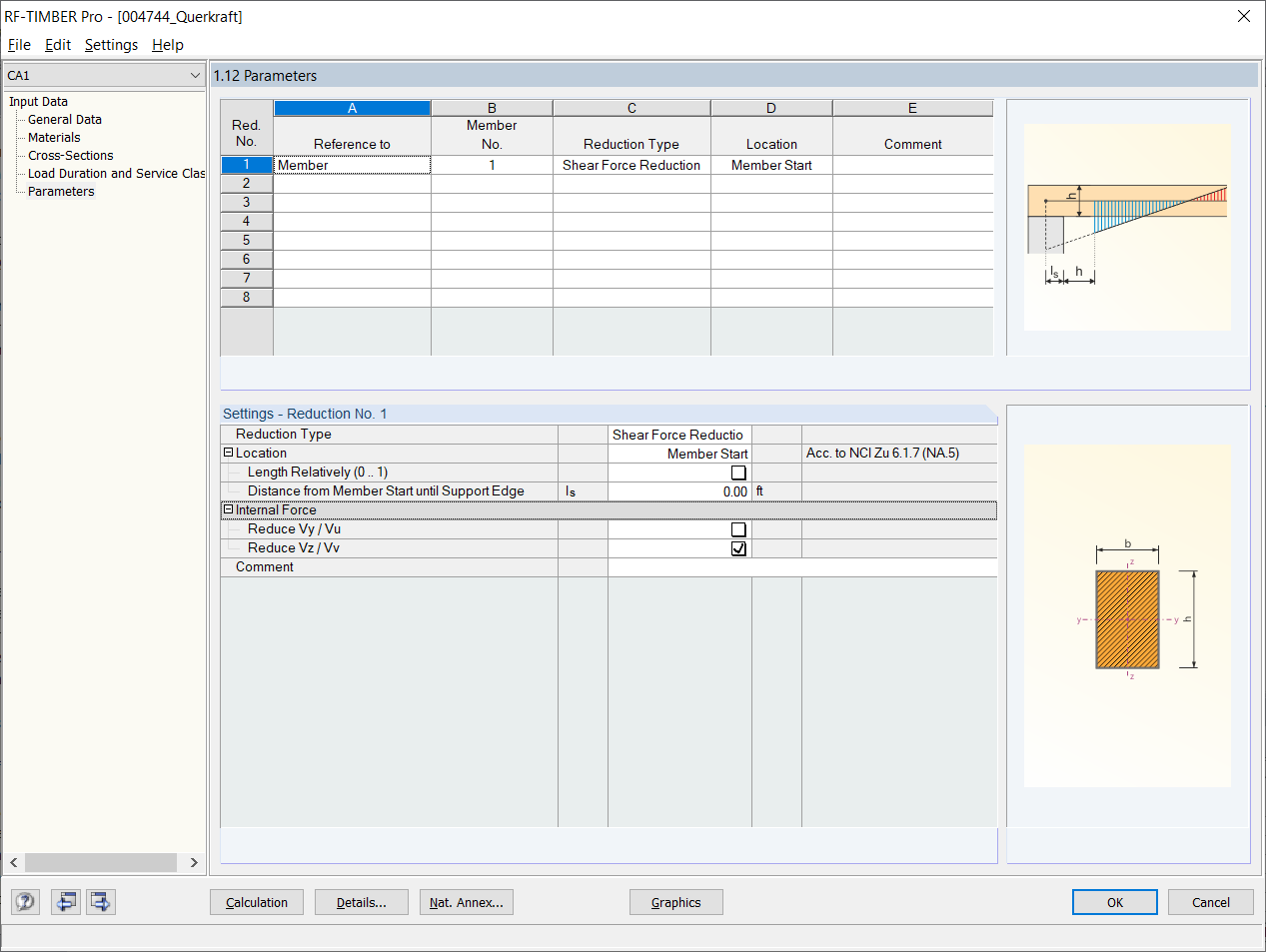Click the left navigation scrollbar arrow
1266x952 pixels.
point(12,862)
